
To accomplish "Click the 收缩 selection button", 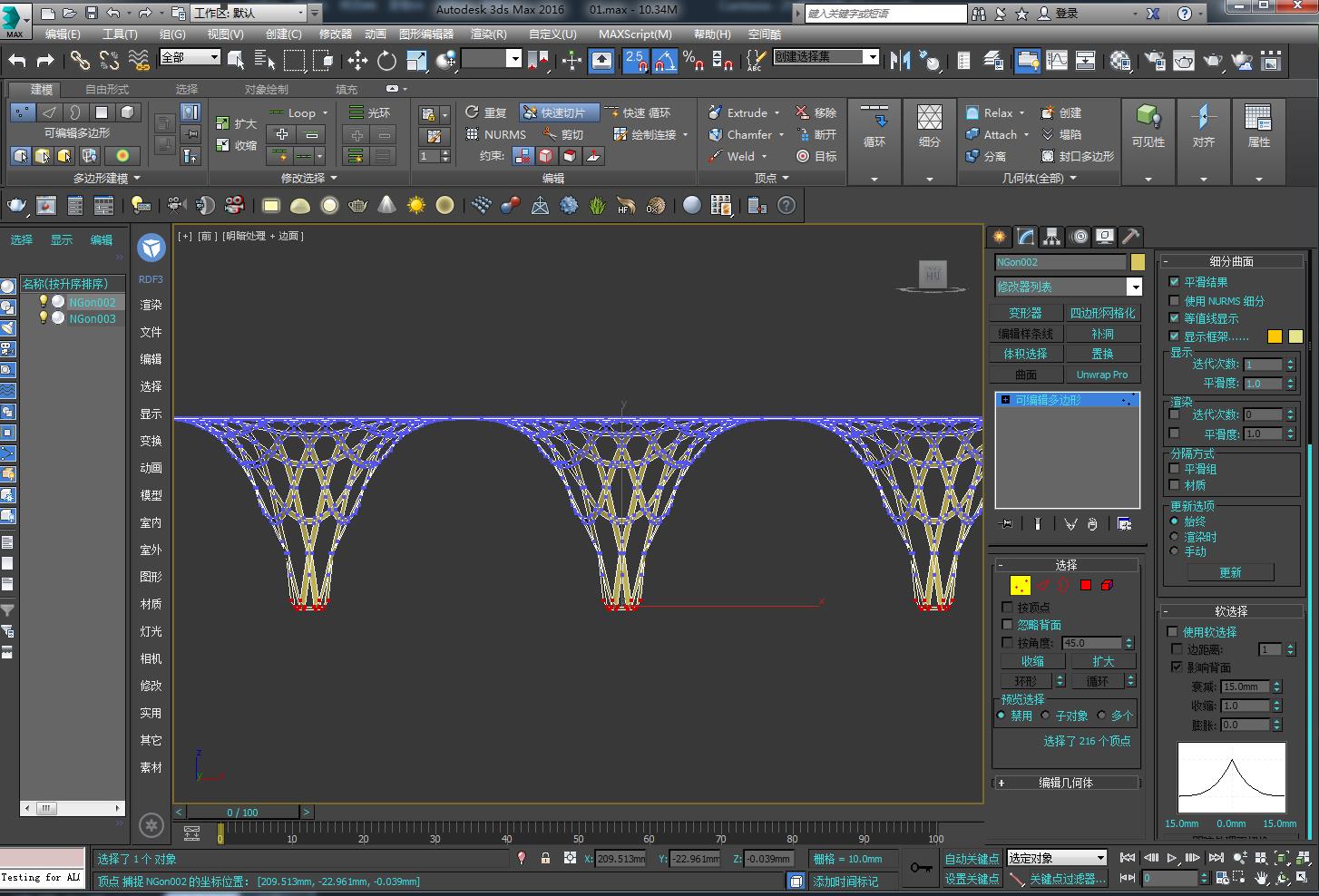I will tap(1032, 661).
